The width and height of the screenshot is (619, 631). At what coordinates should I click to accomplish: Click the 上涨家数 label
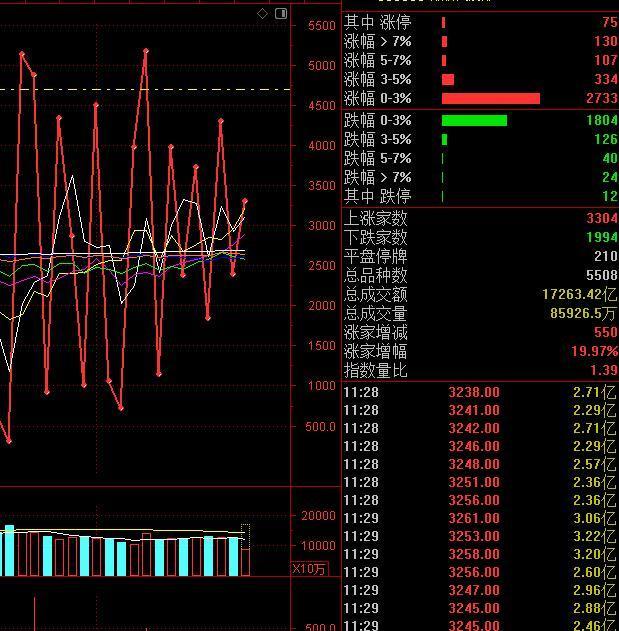[376, 219]
